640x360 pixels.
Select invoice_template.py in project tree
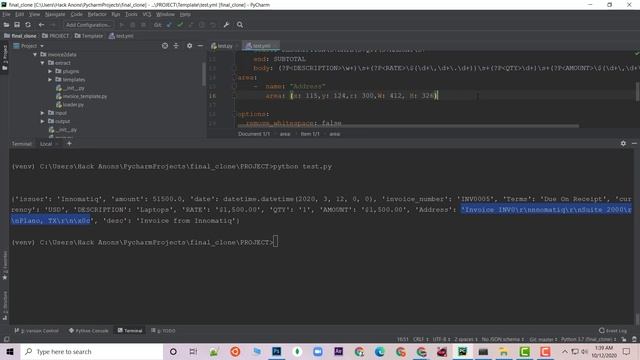(81, 96)
